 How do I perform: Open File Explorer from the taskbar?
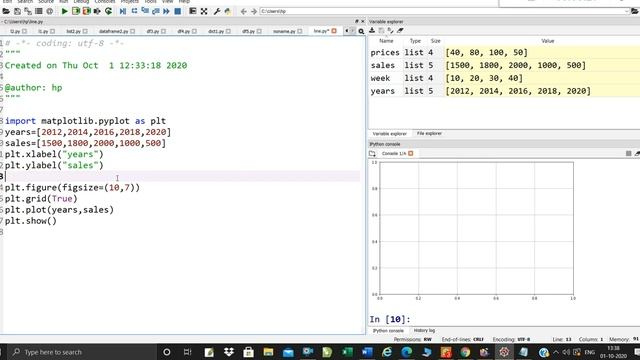(268, 352)
